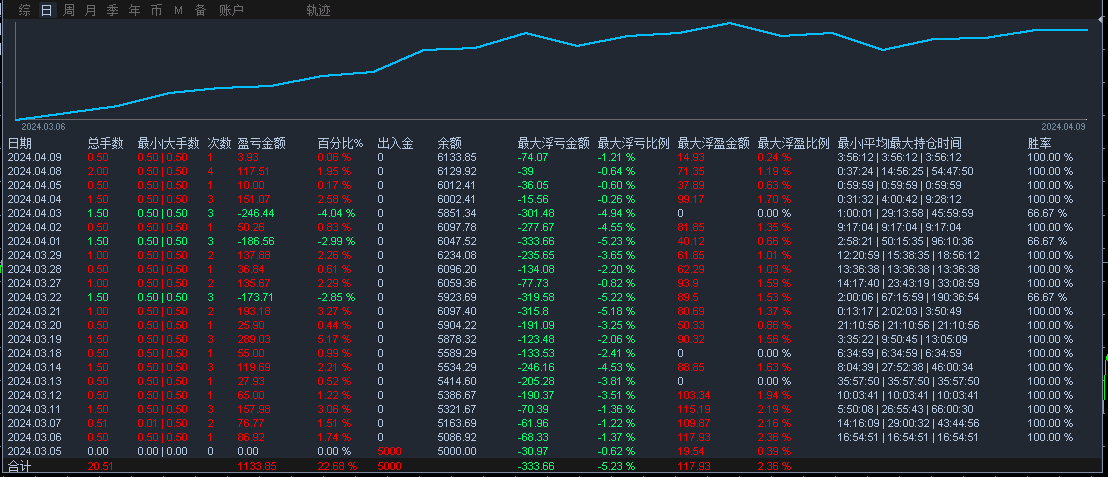The image size is (1108, 477).
Task: Click the 最小|大手数 column header
Action: coord(169,143)
